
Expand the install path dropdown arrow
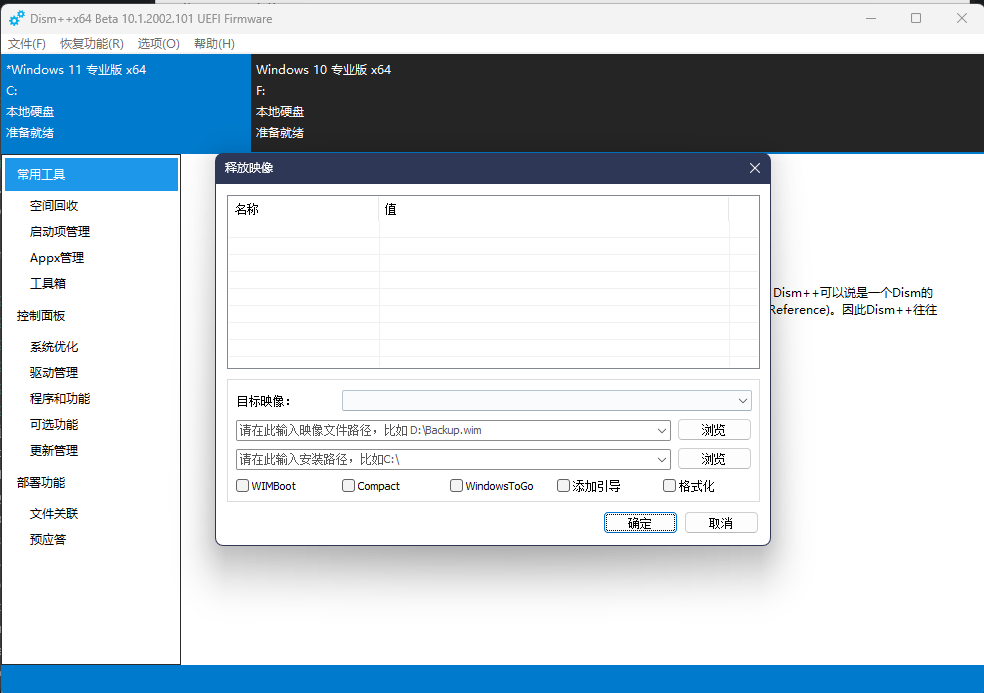(x=661, y=459)
